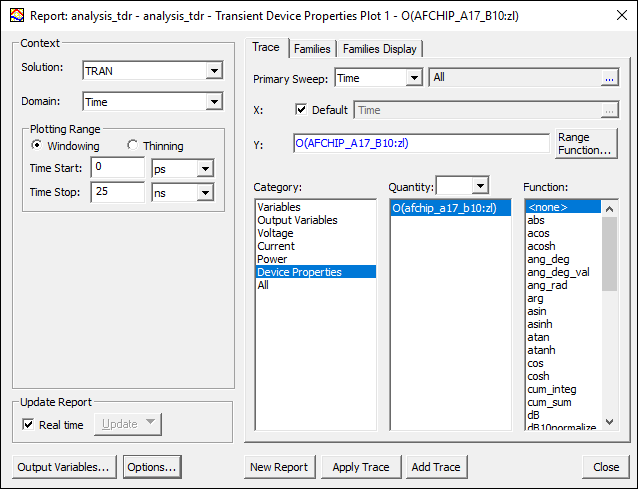The height and width of the screenshot is (489, 638).
Task: Select asinh function
Action: [563, 324]
